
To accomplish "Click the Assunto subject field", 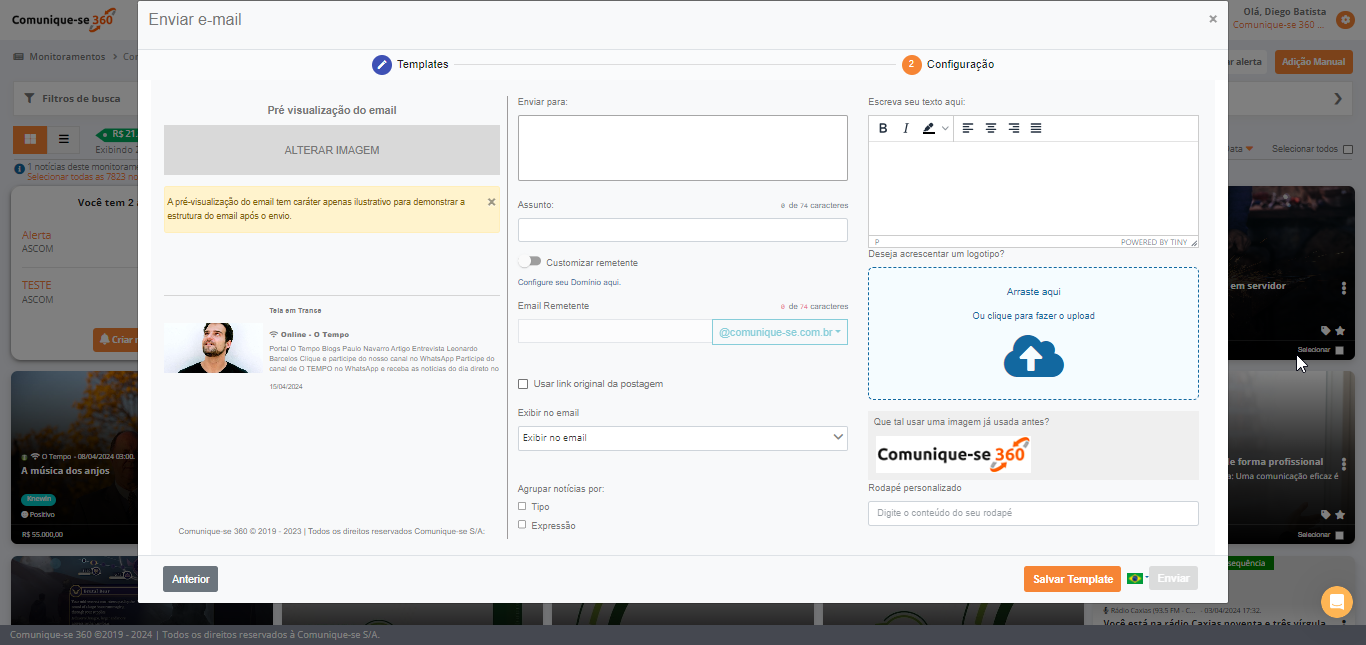I will [682, 230].
